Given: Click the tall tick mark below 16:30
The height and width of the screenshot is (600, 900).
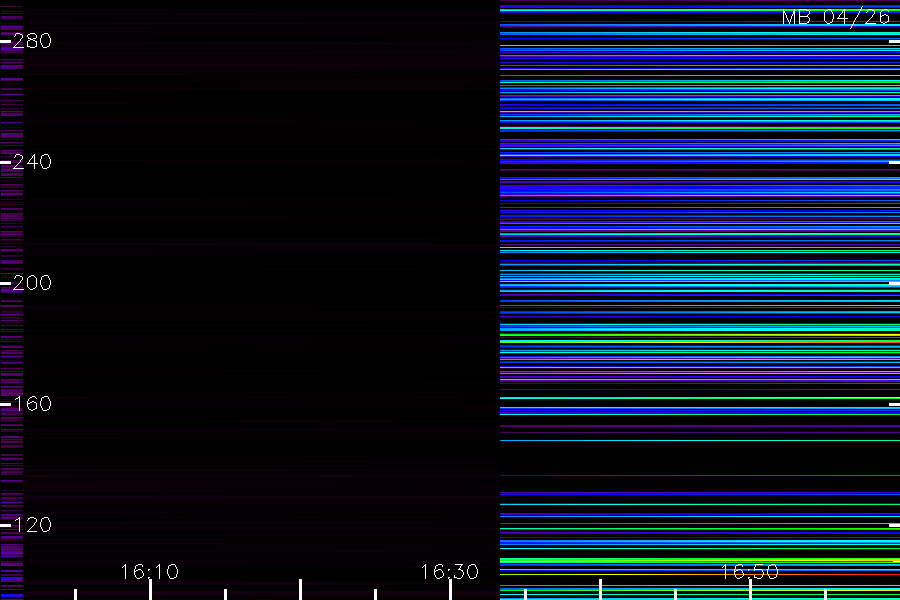Looking at the screenshot, I should point(451,590).
